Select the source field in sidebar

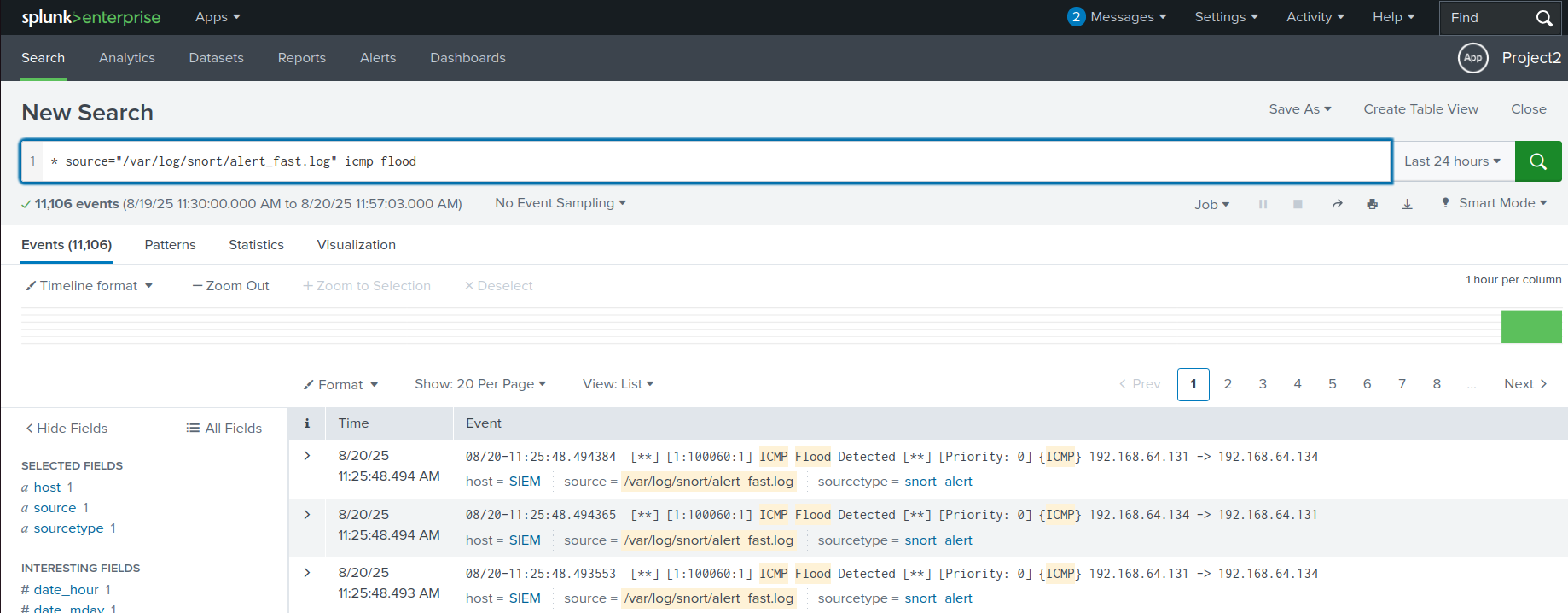click(x=55, y=508)
